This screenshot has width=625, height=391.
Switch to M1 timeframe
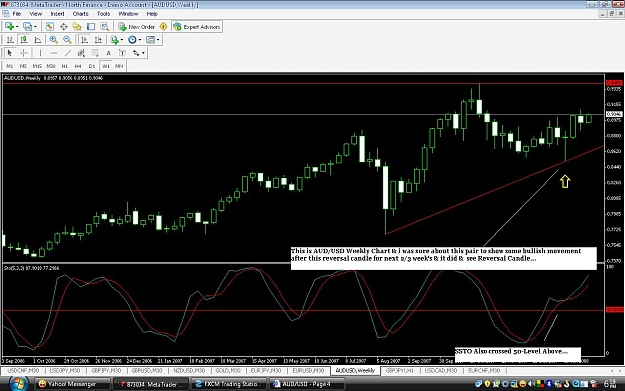click(x=10, y=66)
